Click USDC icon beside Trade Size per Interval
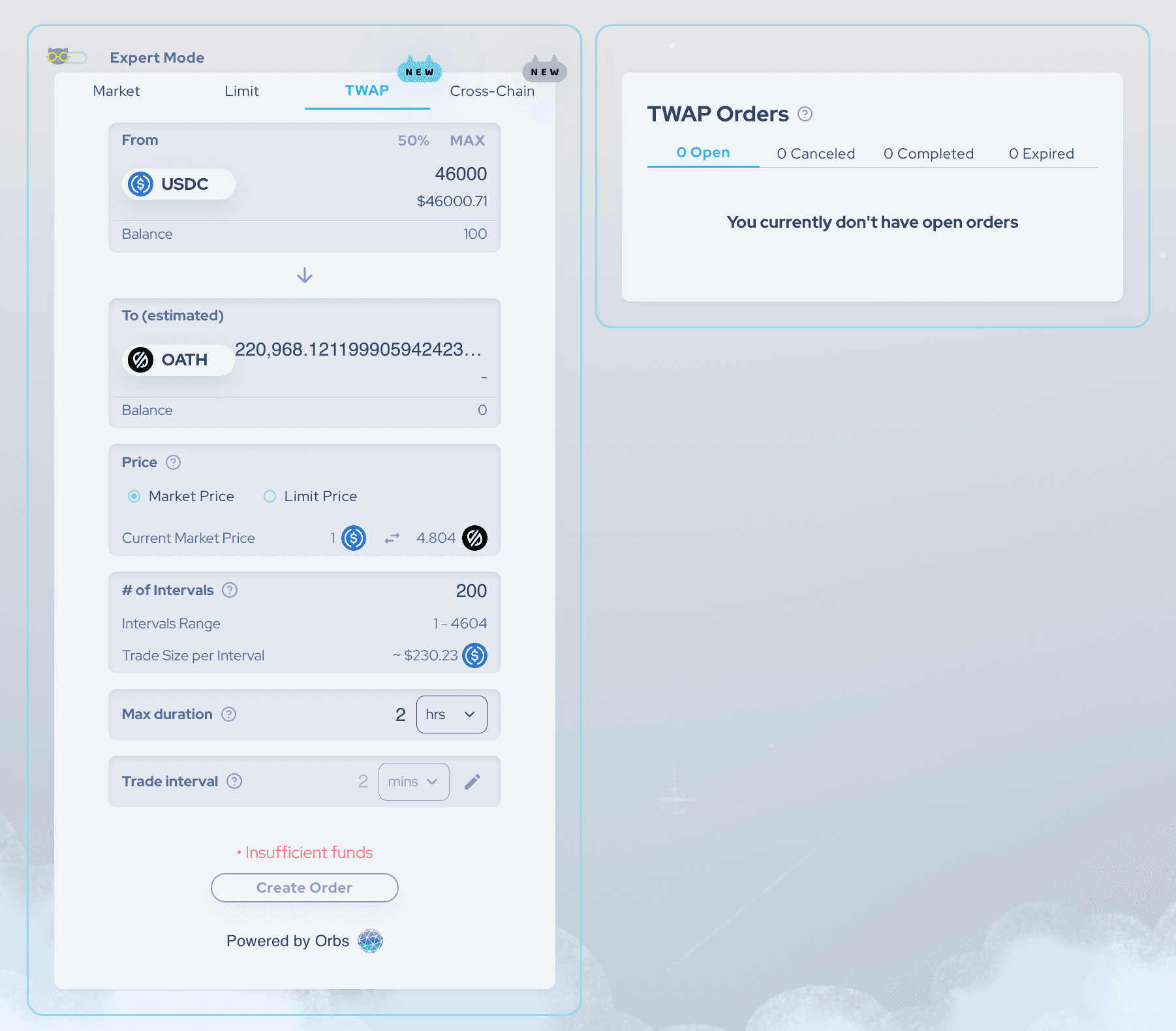 [475, 656]
